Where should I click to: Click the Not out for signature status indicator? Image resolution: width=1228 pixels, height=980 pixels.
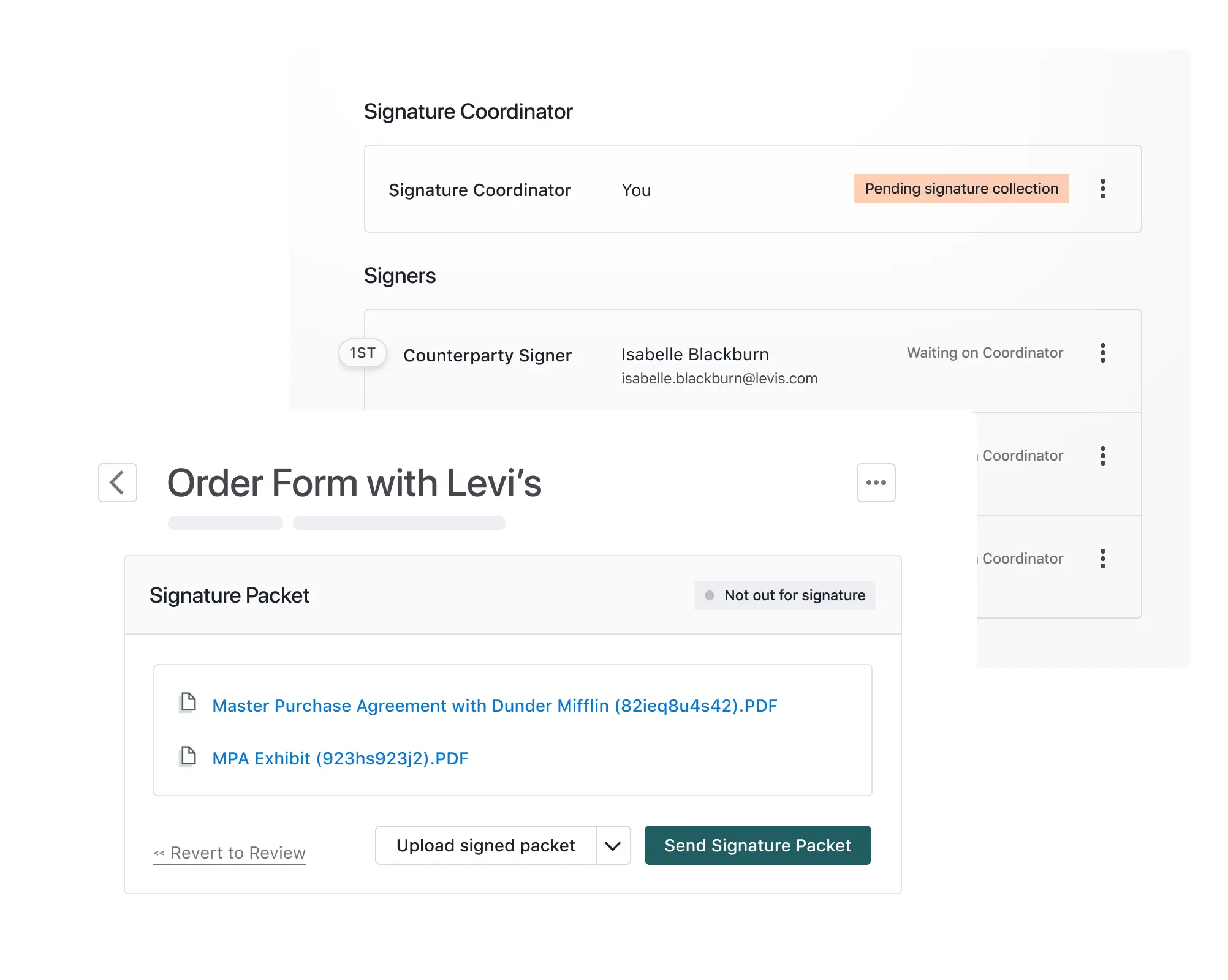[786, 595]
